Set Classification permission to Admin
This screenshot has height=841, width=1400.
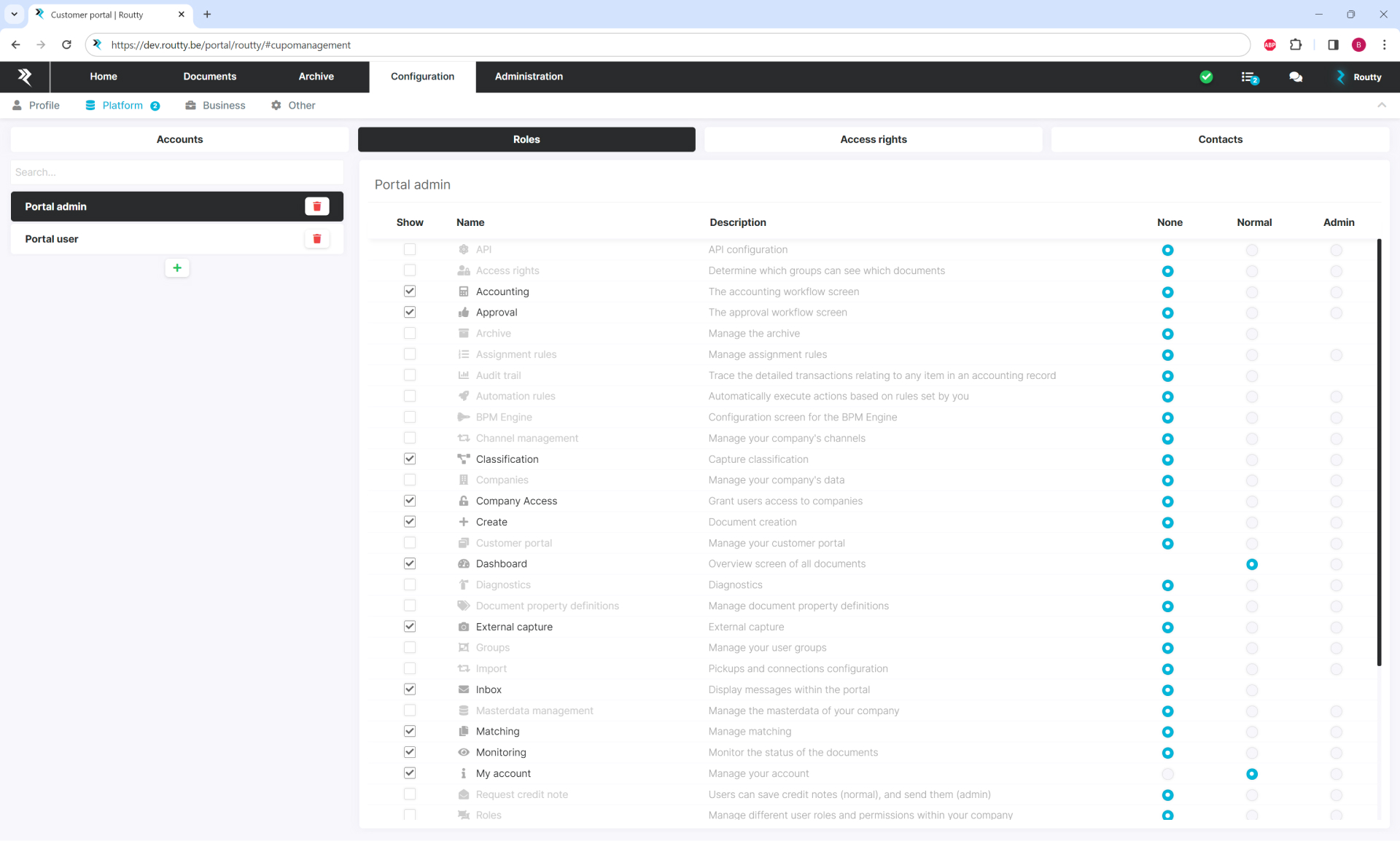tap(1336, 460)
